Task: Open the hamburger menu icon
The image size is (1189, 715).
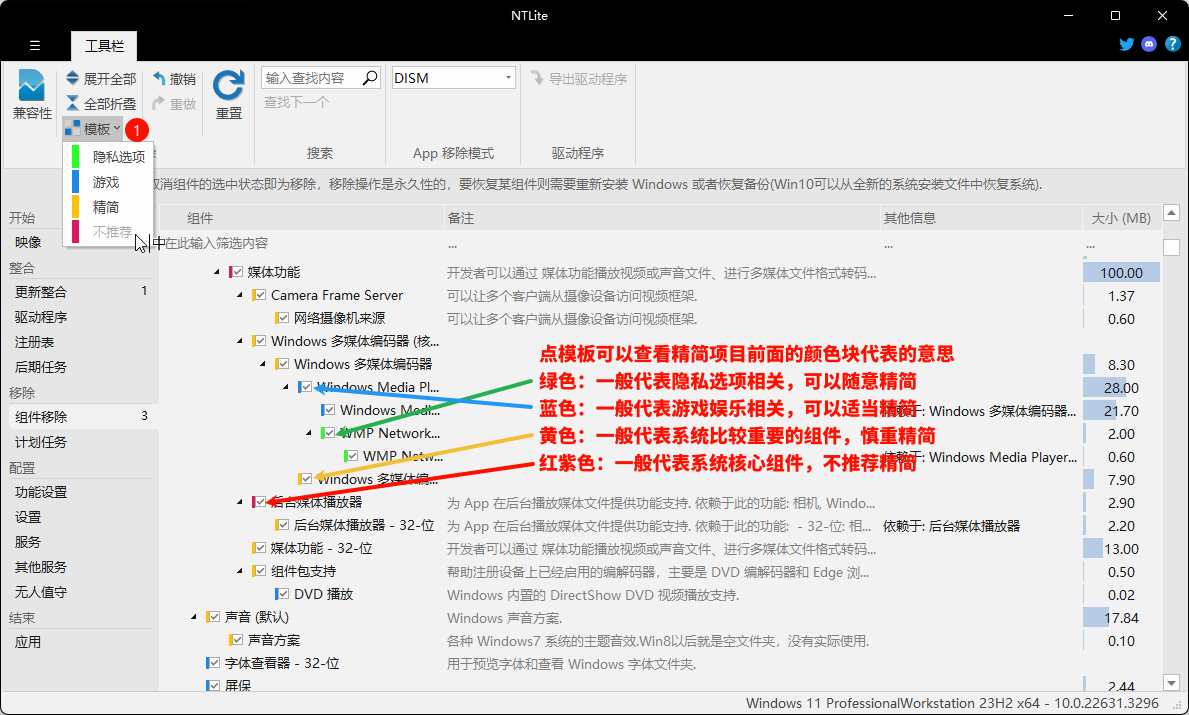Action: [x=35, y=45]
